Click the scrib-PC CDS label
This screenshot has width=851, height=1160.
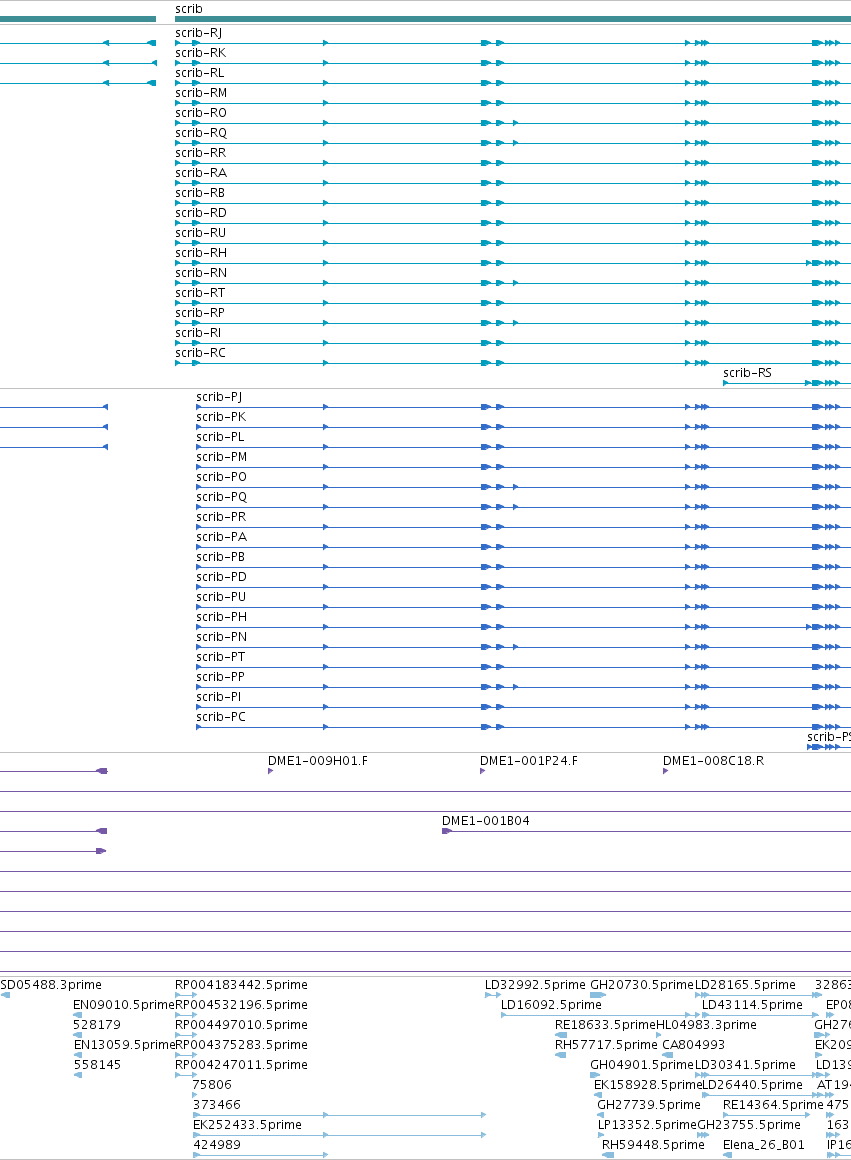[x=221, y=716]
